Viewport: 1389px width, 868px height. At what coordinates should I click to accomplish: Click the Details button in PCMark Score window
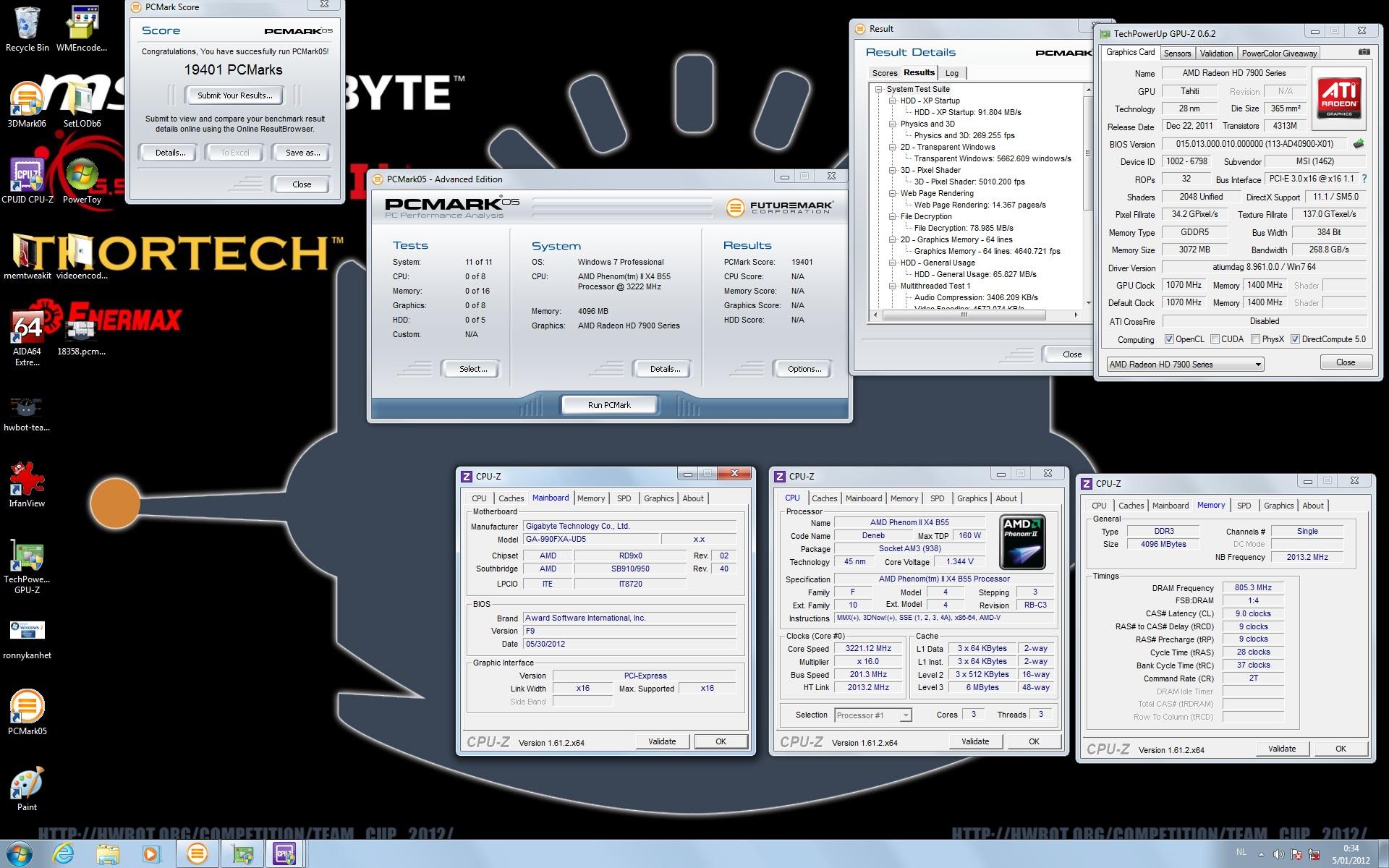pos(170,153)
